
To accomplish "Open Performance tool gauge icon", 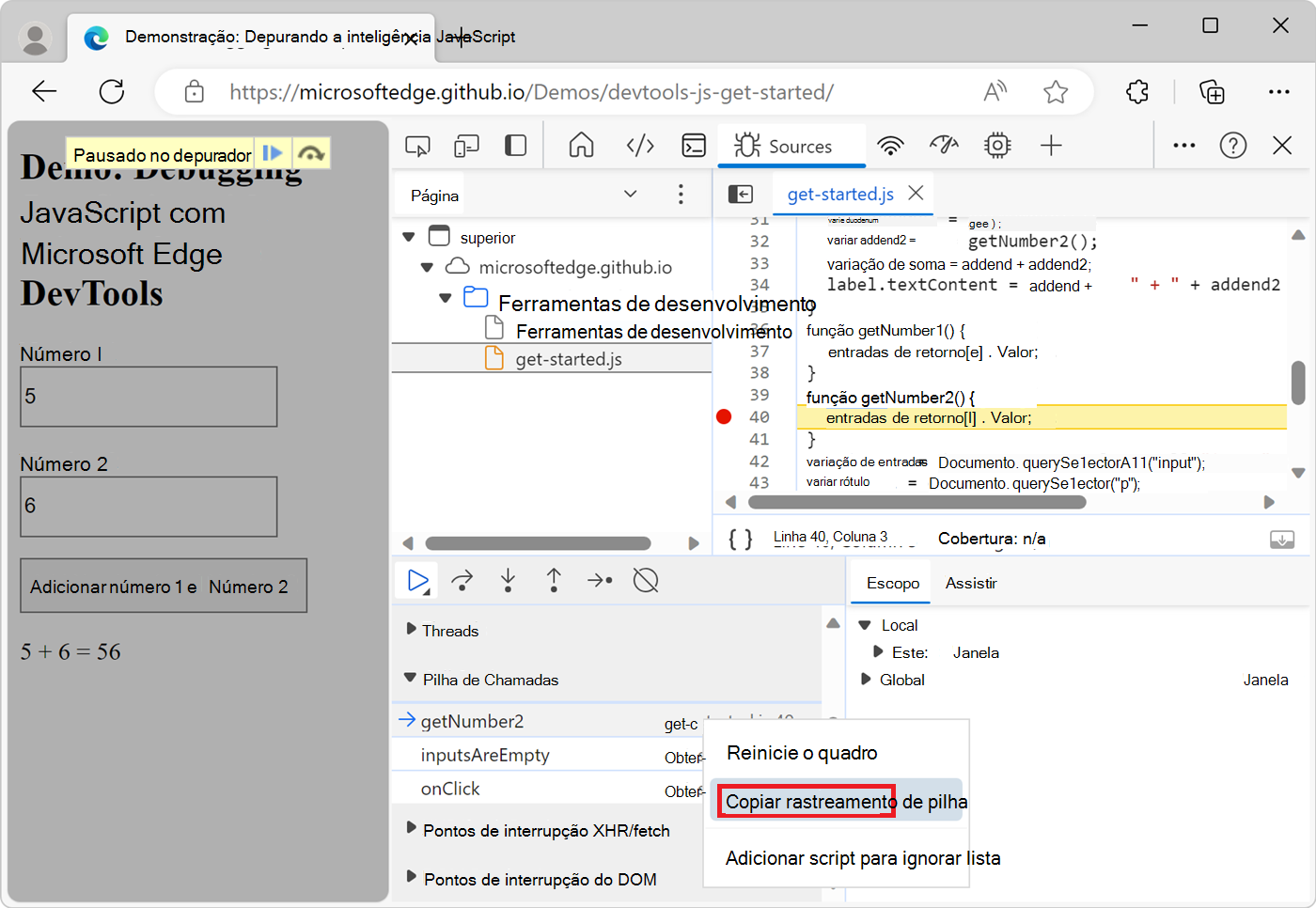I will tap(944, 146).
